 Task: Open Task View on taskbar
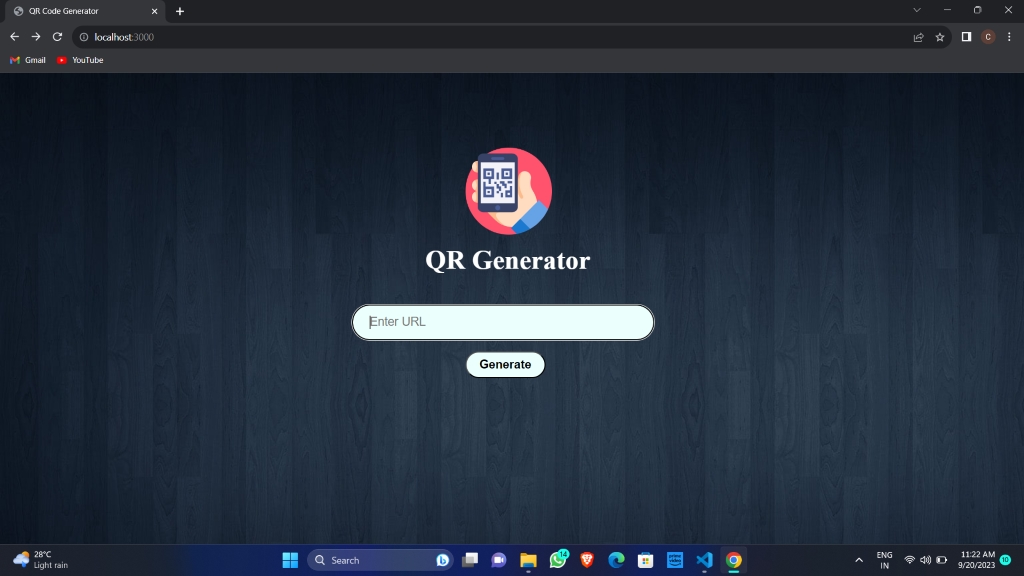[x=470, y=560]
